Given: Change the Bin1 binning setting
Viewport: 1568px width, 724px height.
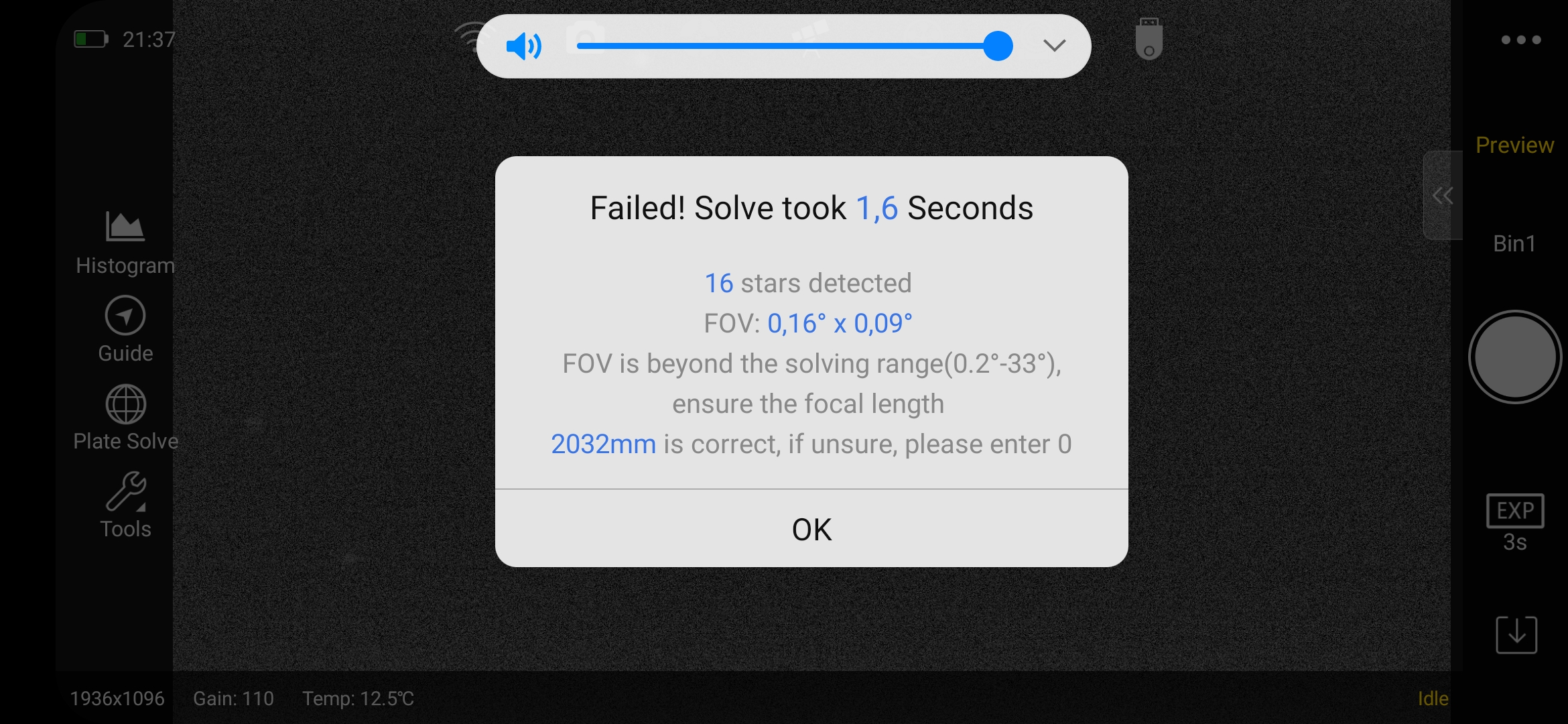Looking at the screenshot, I should pos(1514,243).
